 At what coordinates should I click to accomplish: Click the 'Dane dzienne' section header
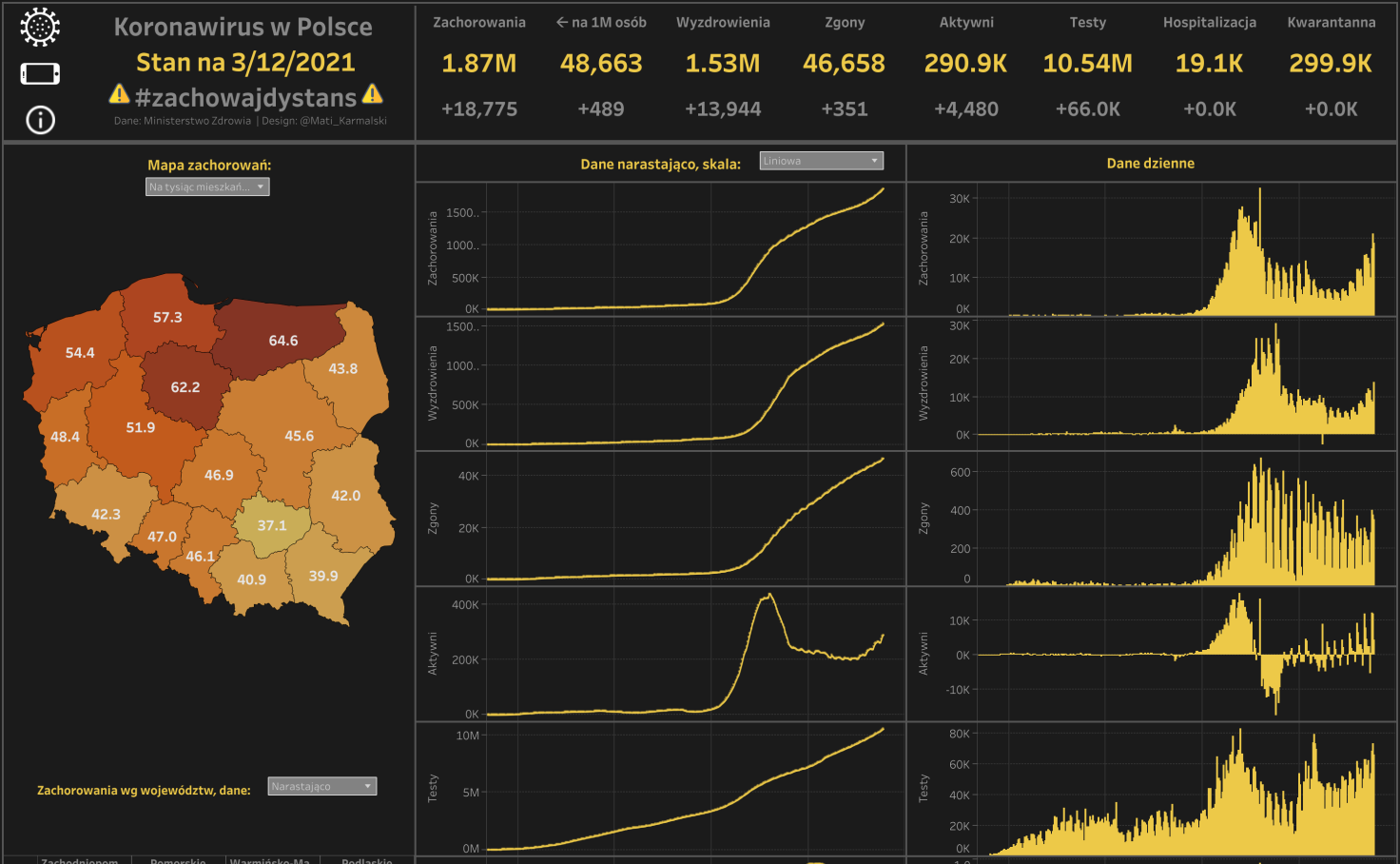[x=1150, y=164]
